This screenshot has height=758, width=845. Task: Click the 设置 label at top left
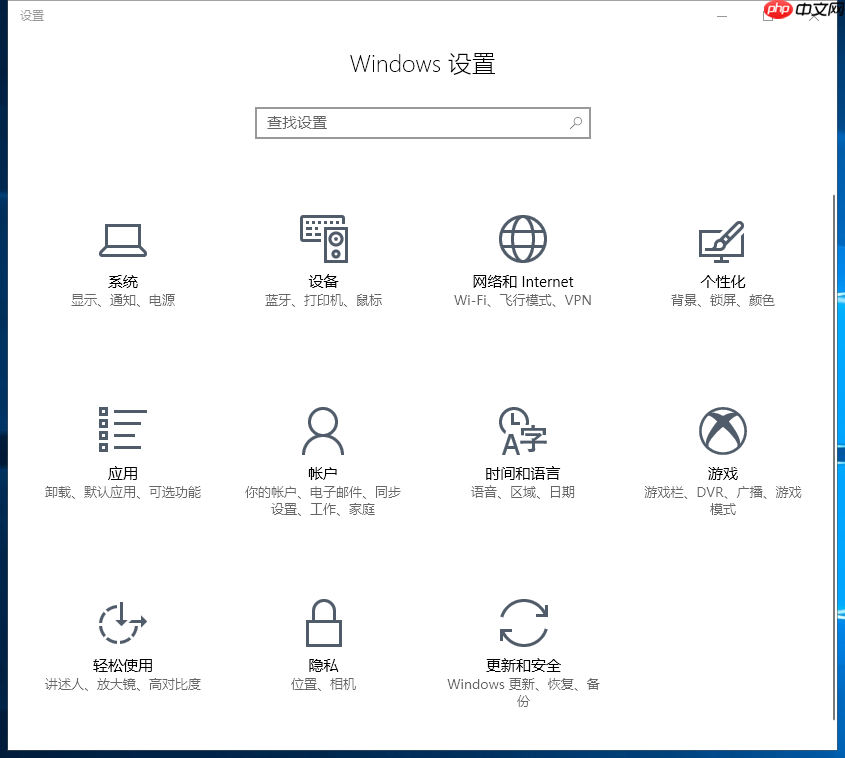click(30, 15)
